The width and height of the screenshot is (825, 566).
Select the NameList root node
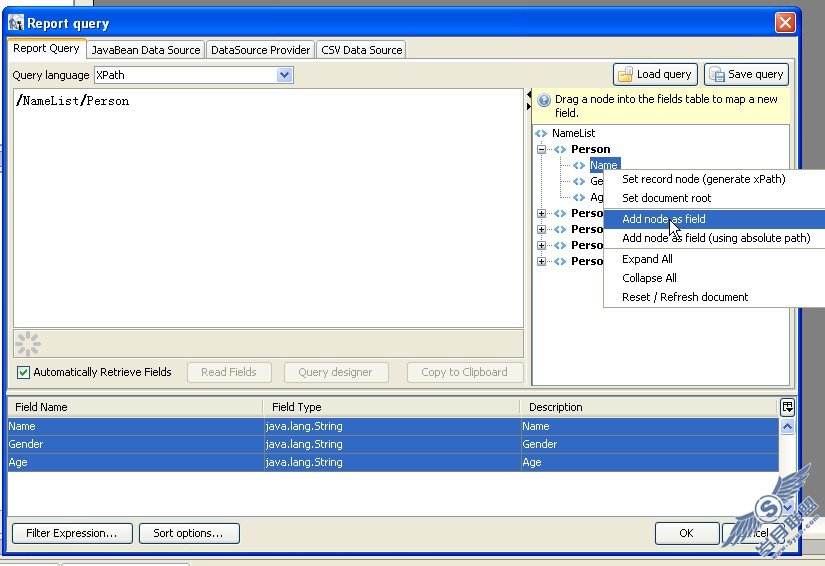point(574,134)
